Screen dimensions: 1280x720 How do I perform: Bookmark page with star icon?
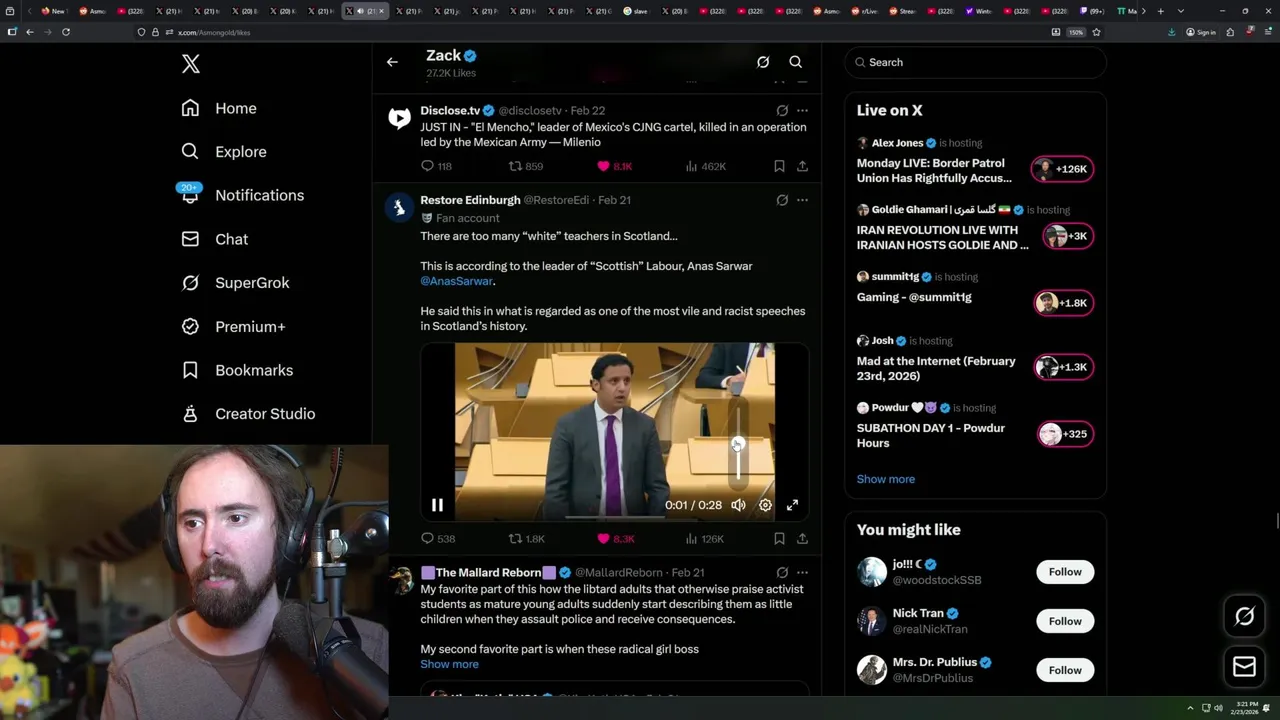tap(1096, 32)
